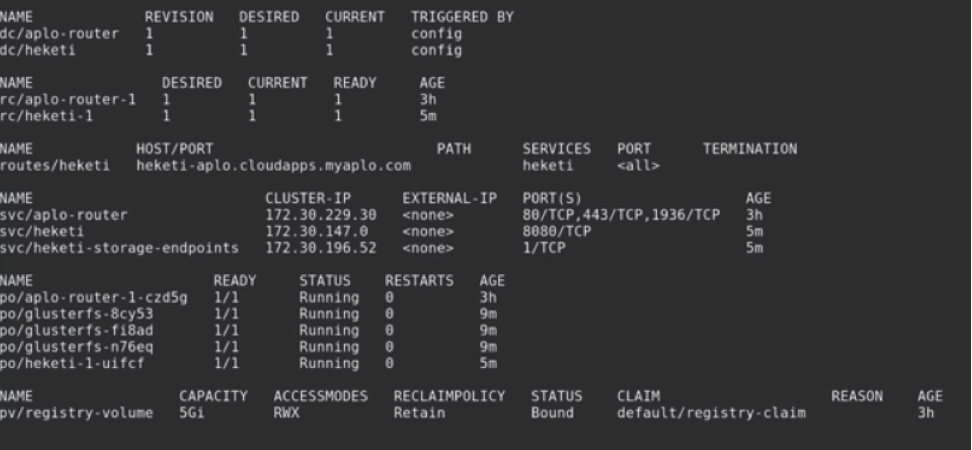972x450 pixels.
Task: Select the rc/heketi-1 replication controller text
Action: pos(42,116)
